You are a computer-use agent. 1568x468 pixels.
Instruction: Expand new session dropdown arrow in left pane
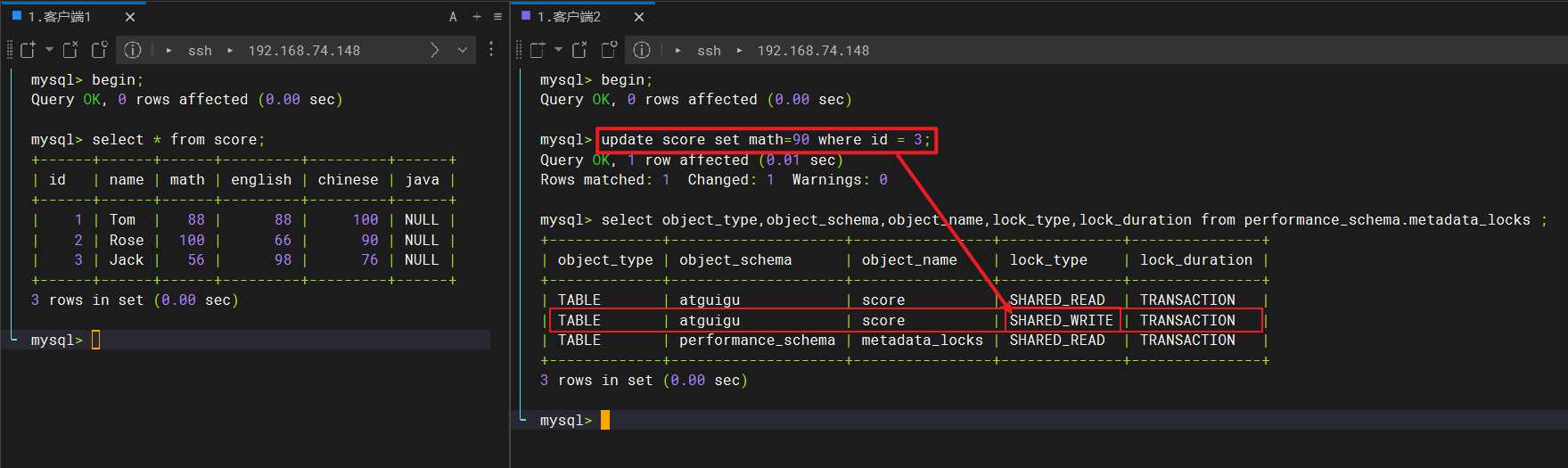pyautogui.click(x=49, y=50)
